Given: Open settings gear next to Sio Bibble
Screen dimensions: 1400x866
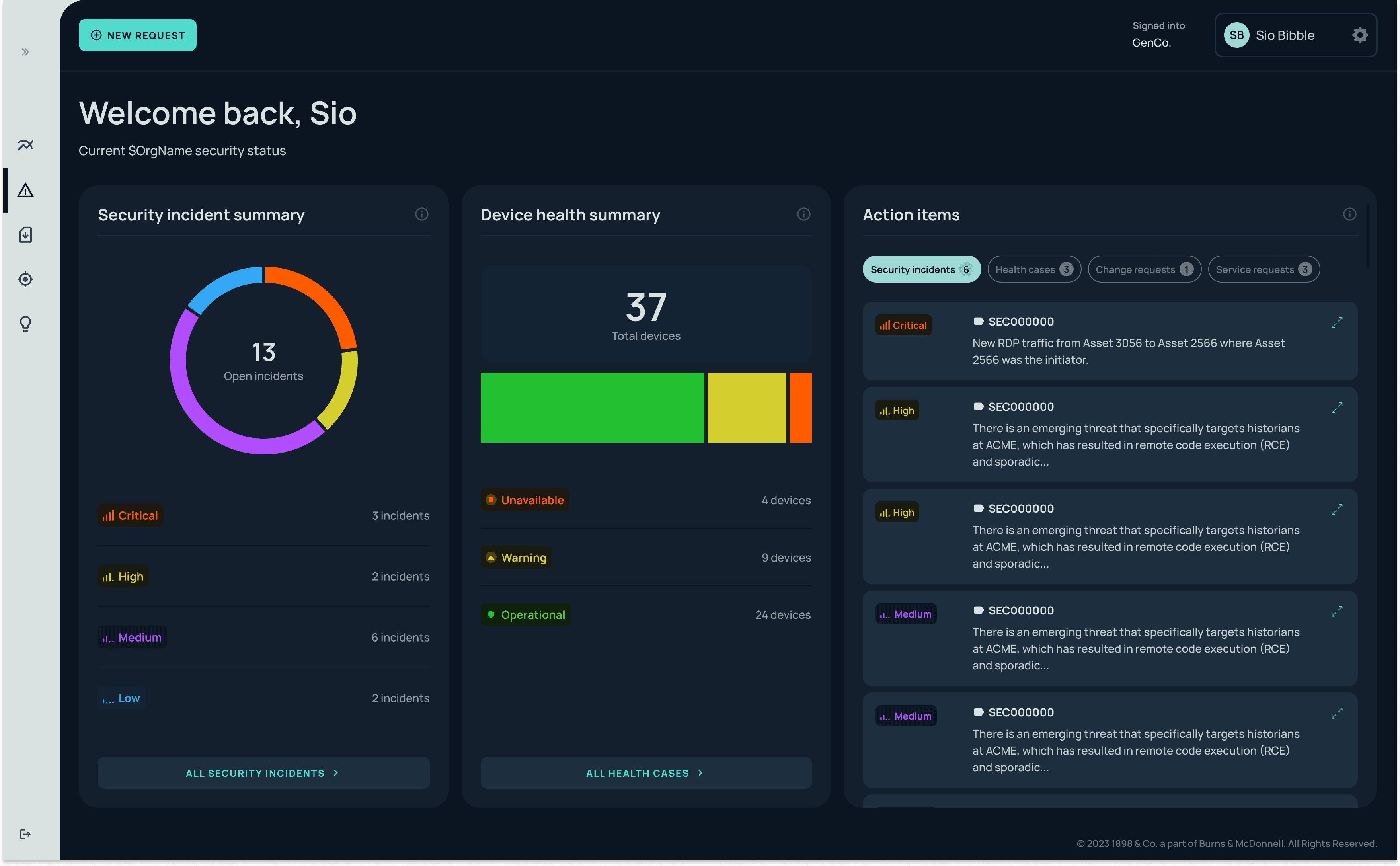Looking at the screenshot, I should point(1360,35).
